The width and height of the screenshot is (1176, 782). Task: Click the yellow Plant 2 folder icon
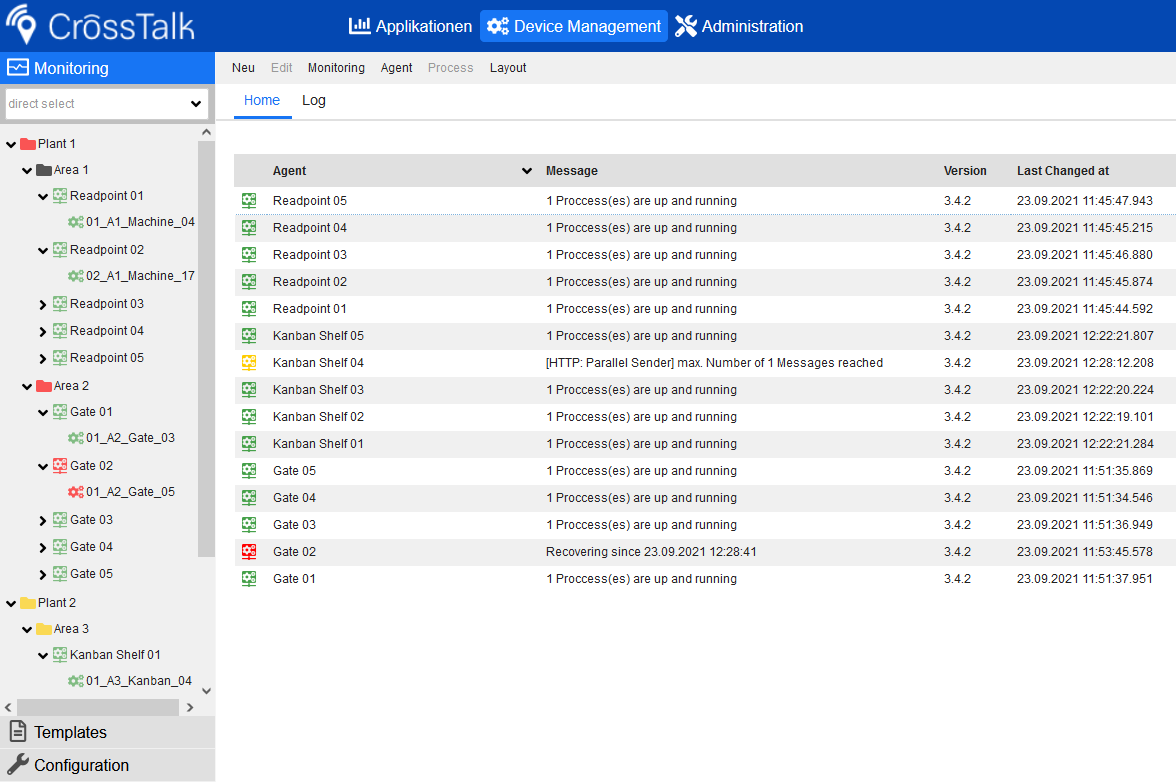pos(28,602)
